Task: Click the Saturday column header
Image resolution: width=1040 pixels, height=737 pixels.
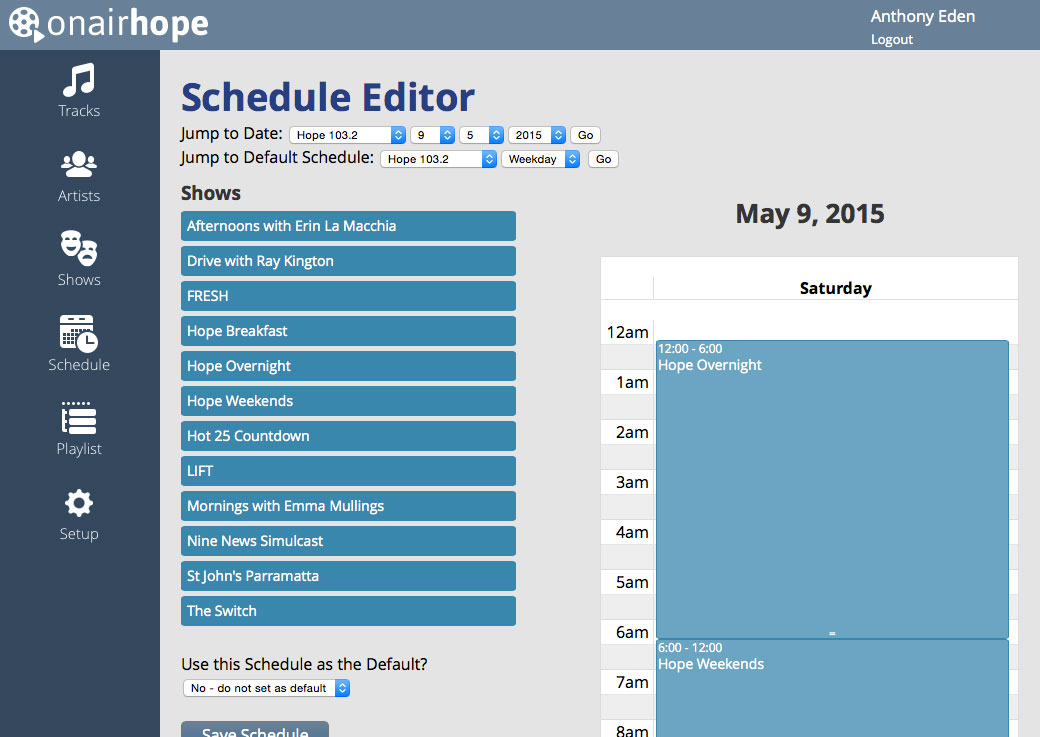Action: coord(836,289)
